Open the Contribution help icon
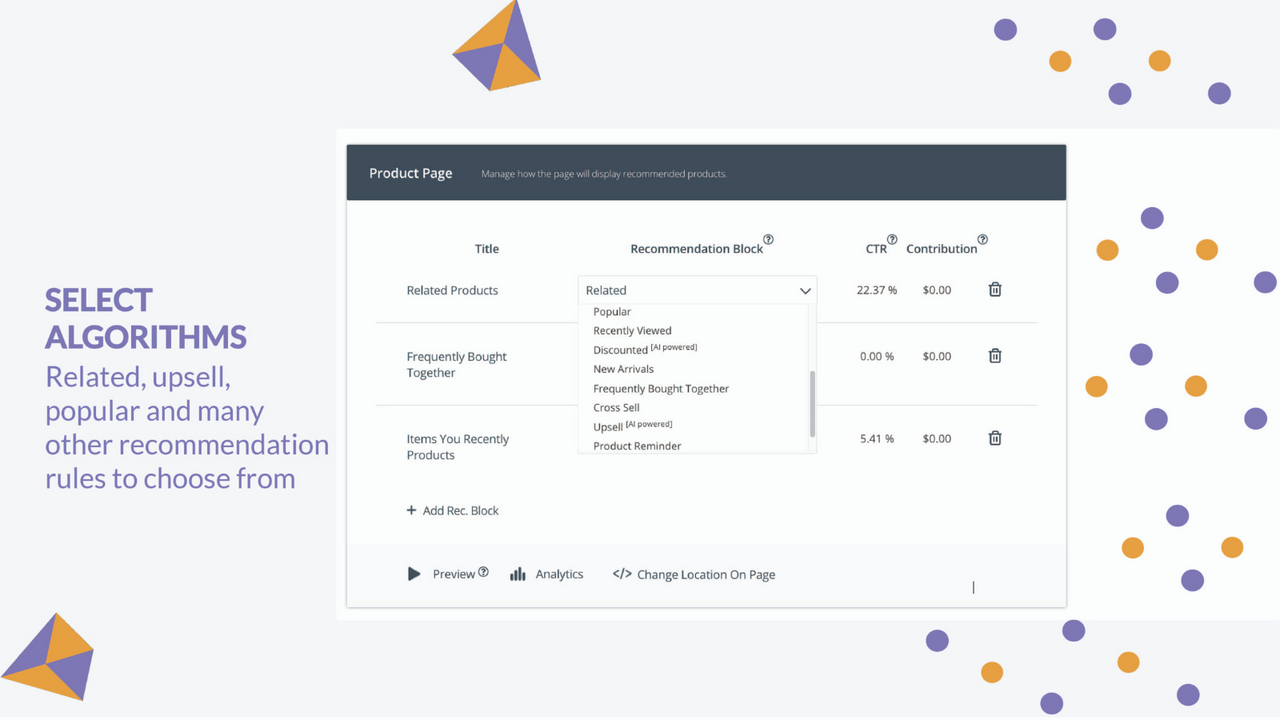Screen dimensions: 1280x720 click(x=982, y=239)
